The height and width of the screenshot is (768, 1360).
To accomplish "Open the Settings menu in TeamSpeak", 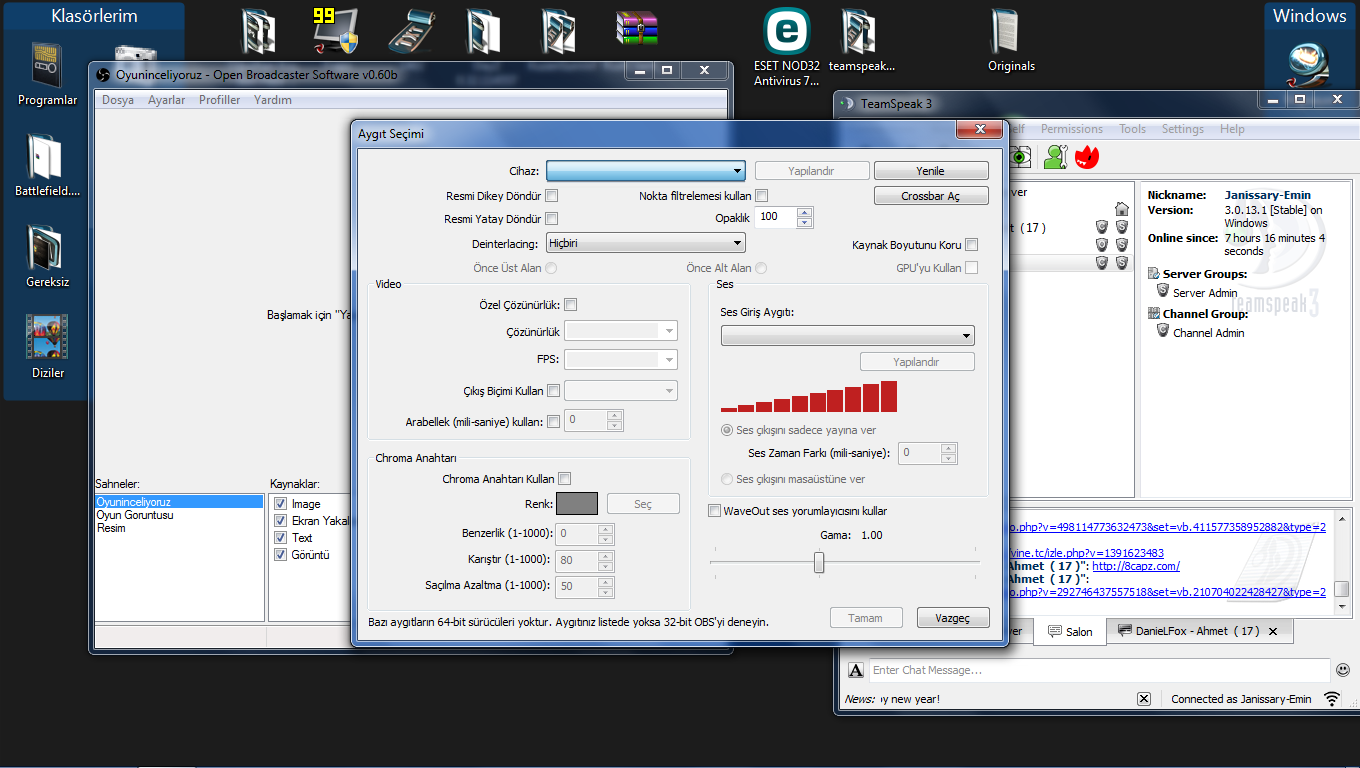I will point(1183,129).
